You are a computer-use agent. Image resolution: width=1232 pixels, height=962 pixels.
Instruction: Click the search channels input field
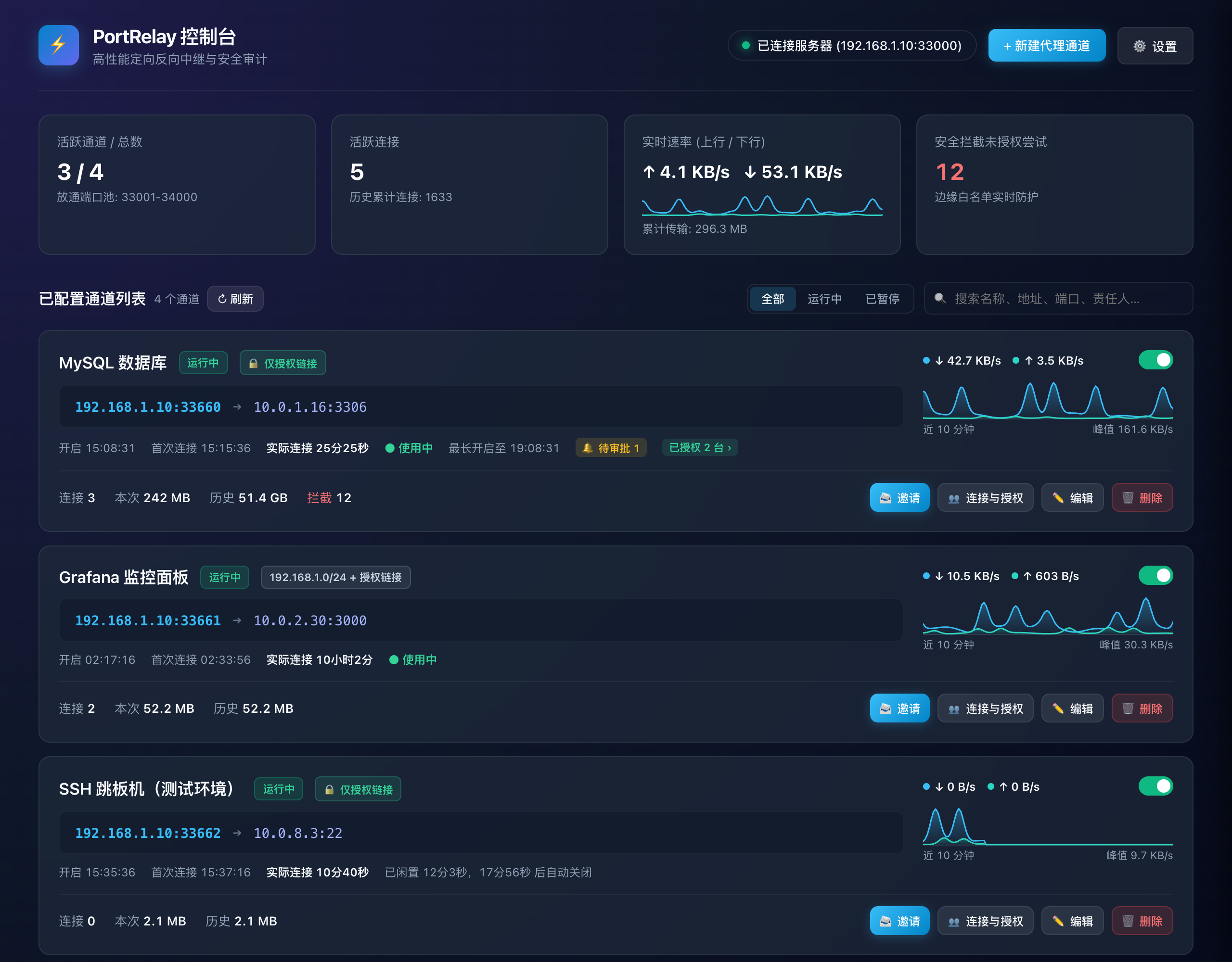(x=1058, y=298)
